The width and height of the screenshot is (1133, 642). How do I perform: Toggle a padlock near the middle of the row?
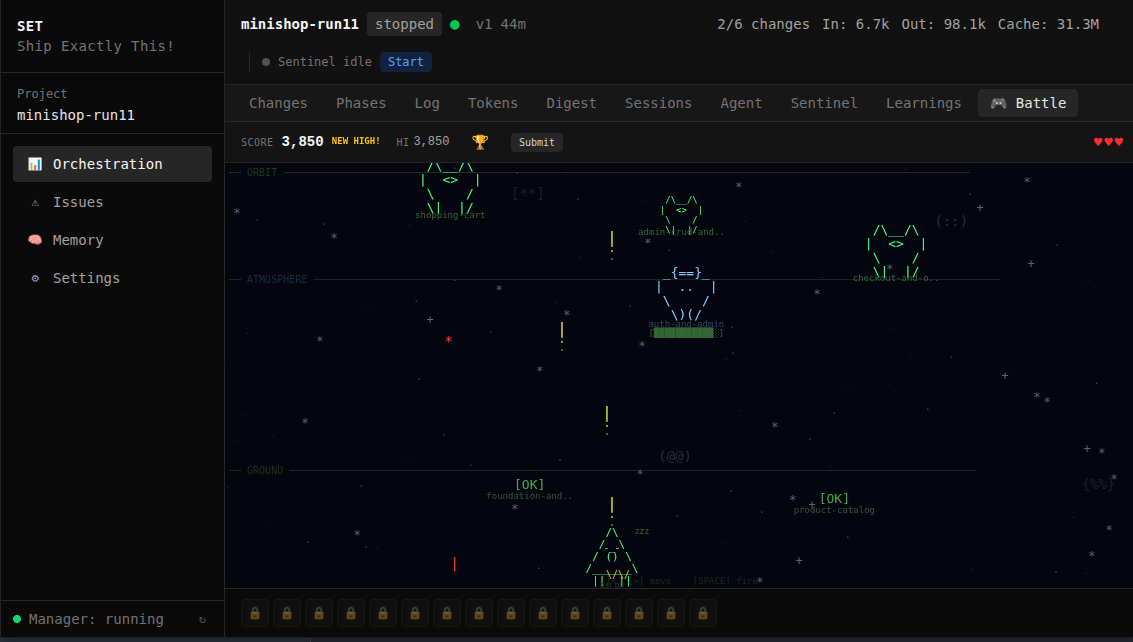coord(479,612)
